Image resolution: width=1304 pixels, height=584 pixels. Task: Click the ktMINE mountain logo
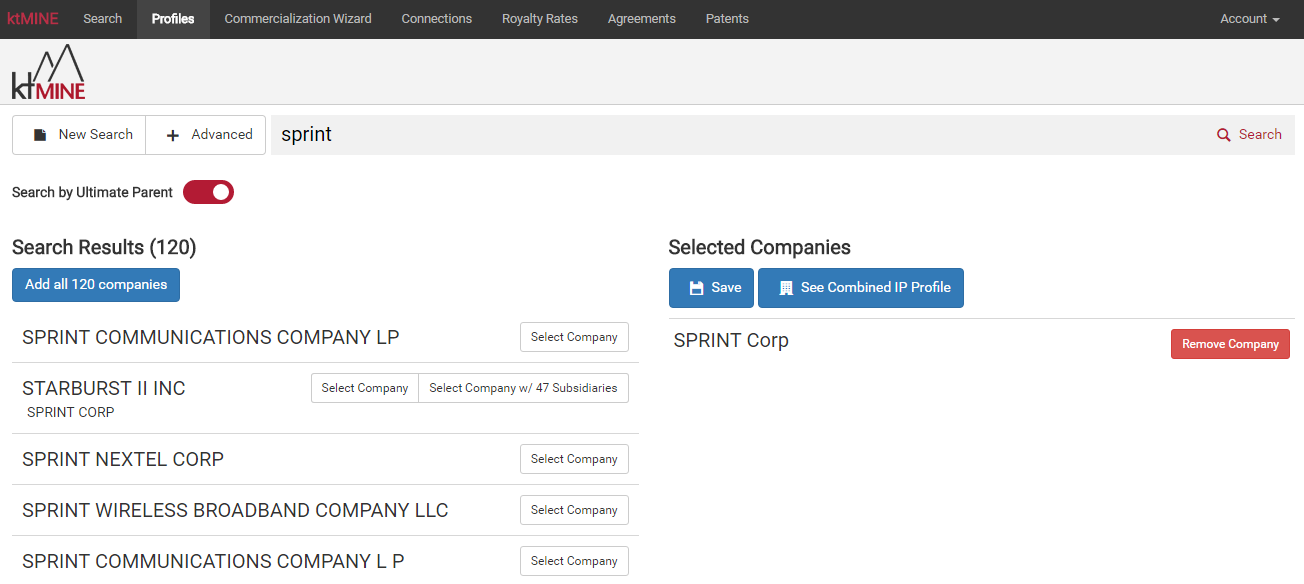(x=48, y=71)
